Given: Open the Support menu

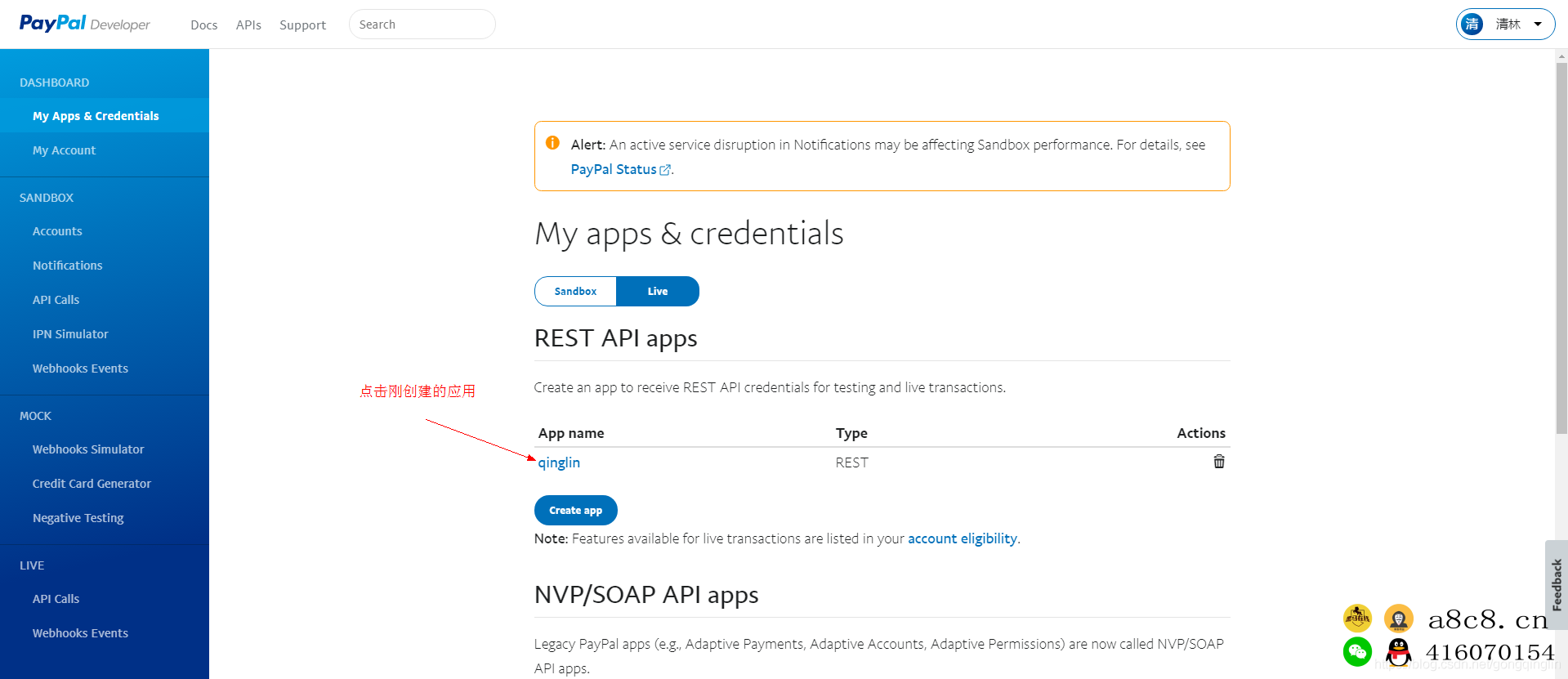Looking at the screenshot, I should tap(302, 25).
